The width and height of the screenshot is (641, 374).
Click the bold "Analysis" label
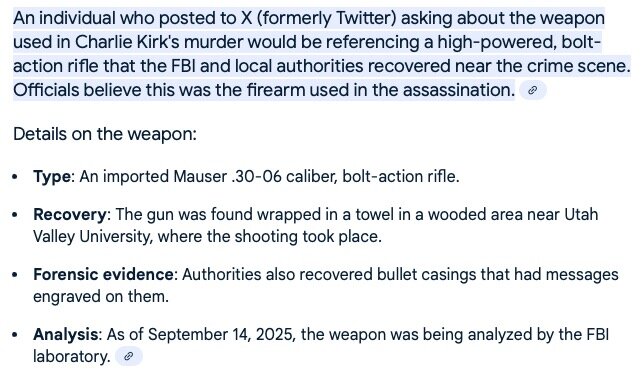click(66, 334)
